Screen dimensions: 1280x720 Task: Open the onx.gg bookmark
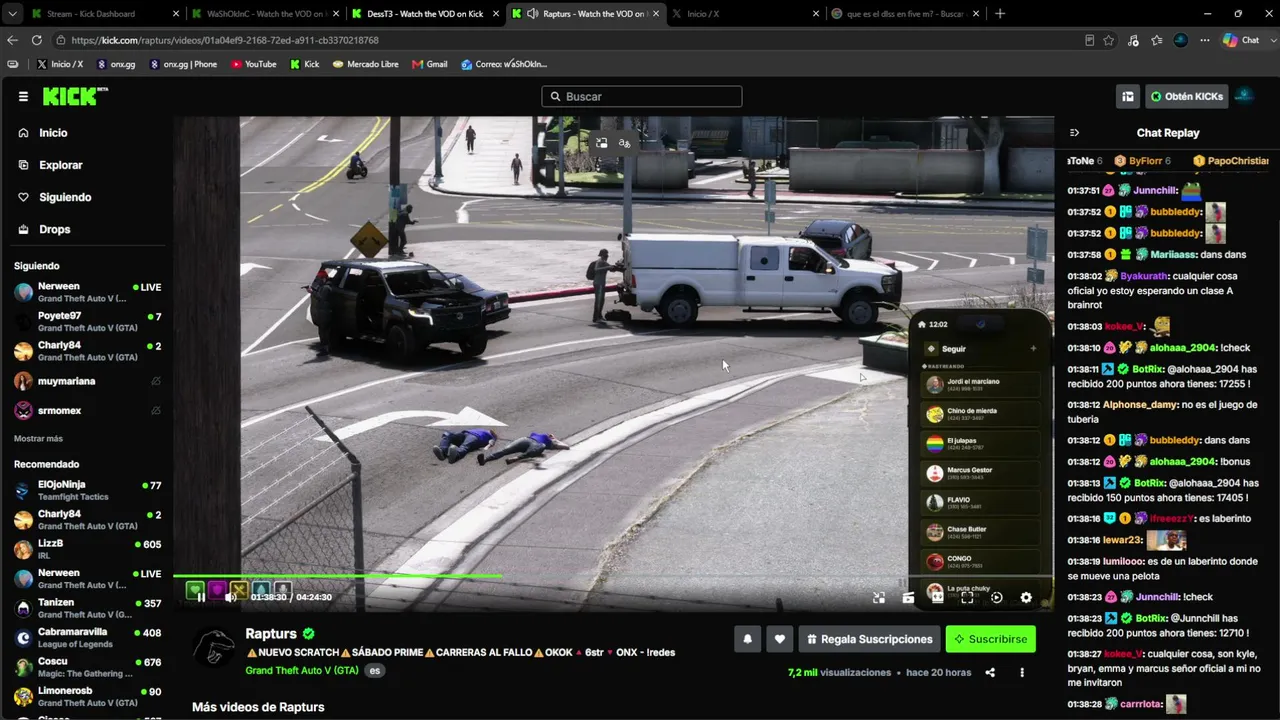(x=116, y=64)
